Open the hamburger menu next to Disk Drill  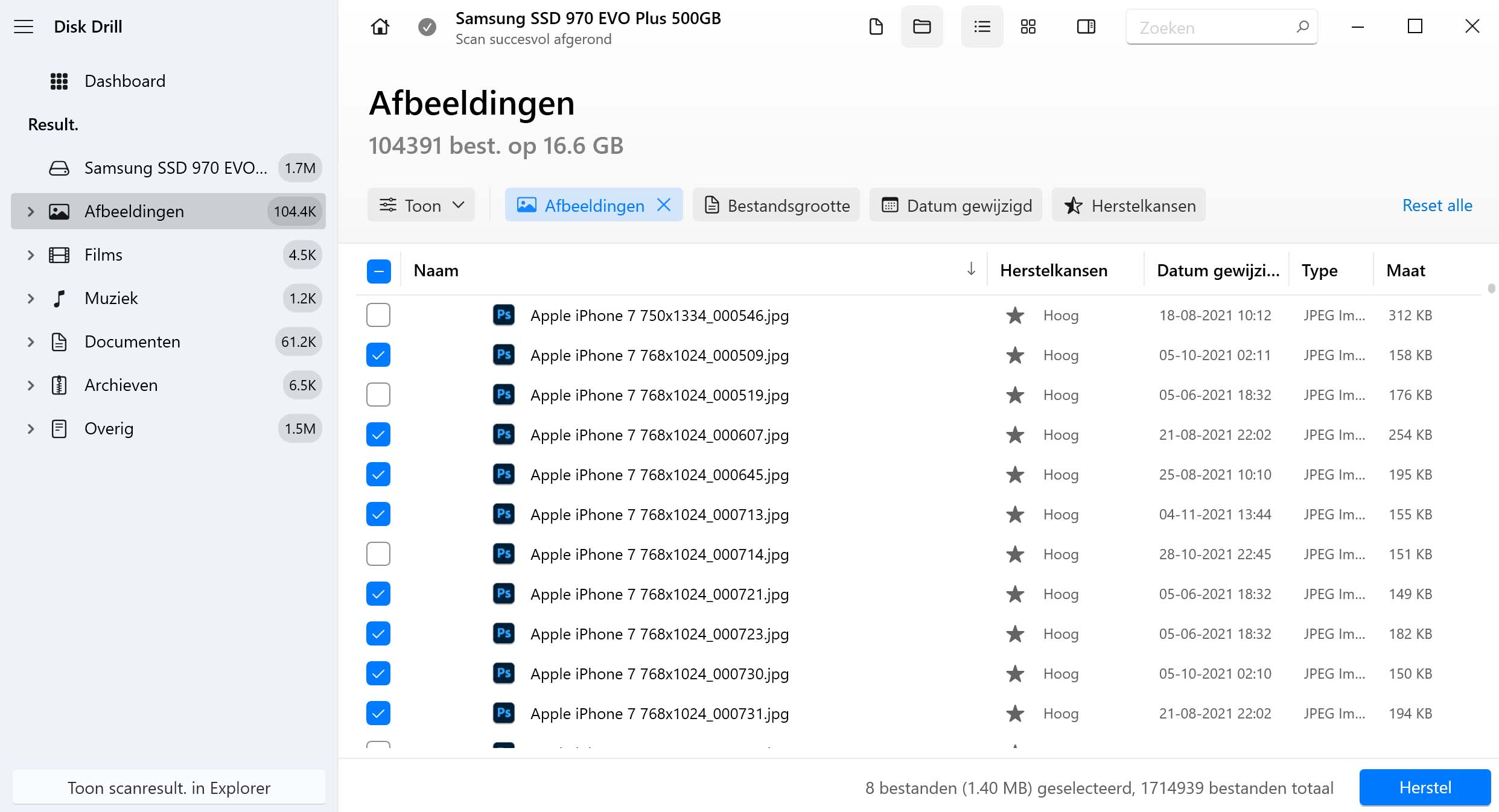pos(24,27)
